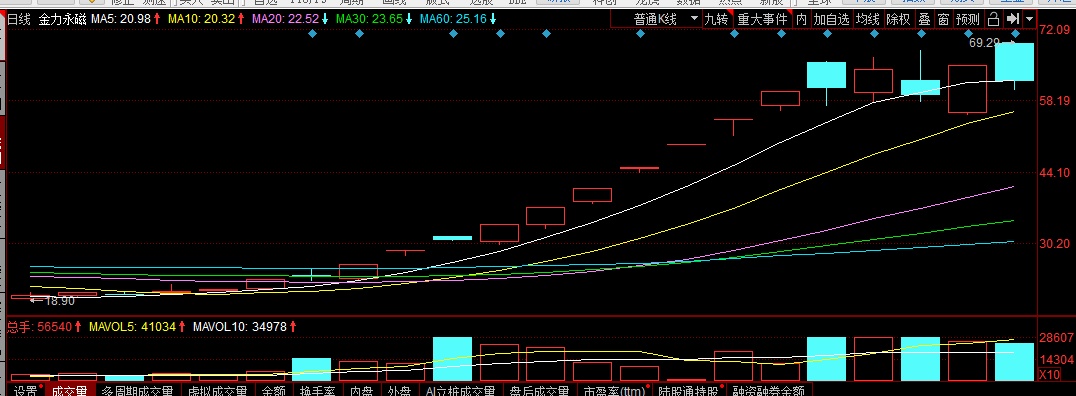Toggle the 内 indicator button
This screenshot has width=1076, height=396.
(x=801, y=19)
